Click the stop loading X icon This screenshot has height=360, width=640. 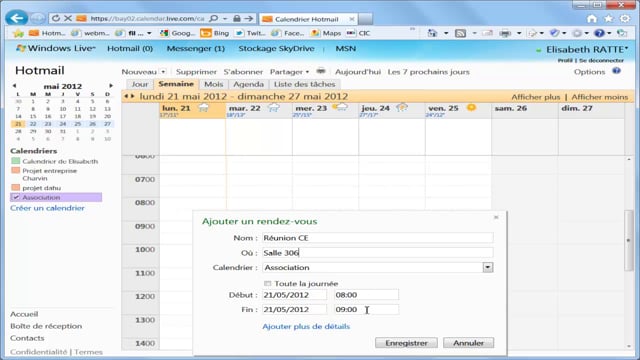click(68, 18)
